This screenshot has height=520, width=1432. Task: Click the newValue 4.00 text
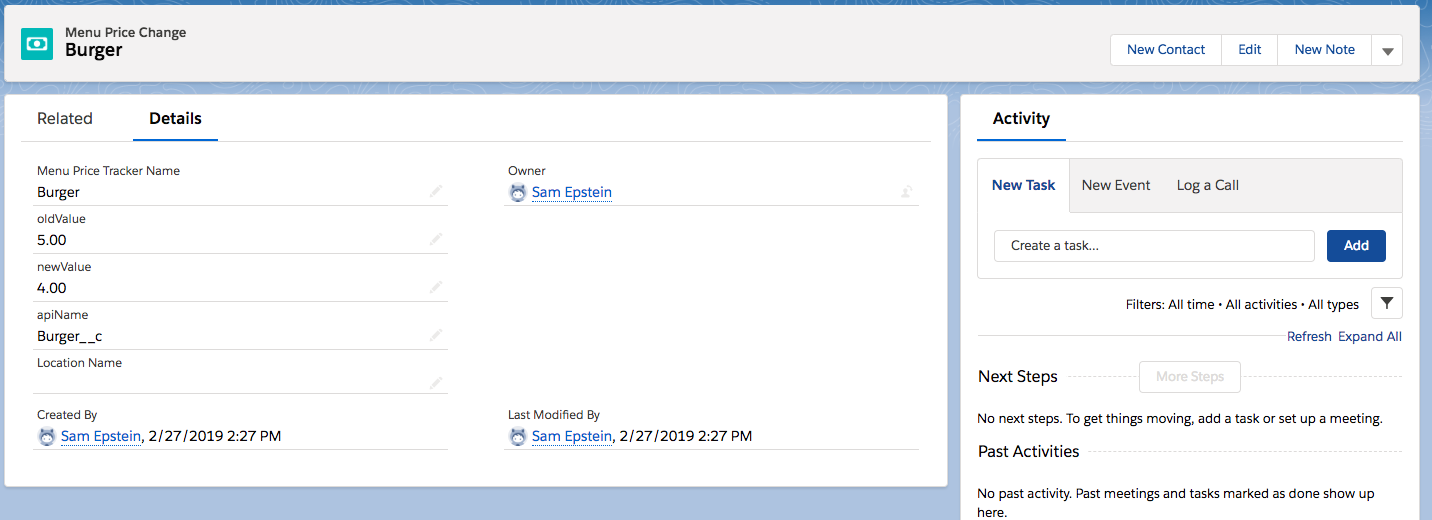pyautogui.click(x=52, y=288)
